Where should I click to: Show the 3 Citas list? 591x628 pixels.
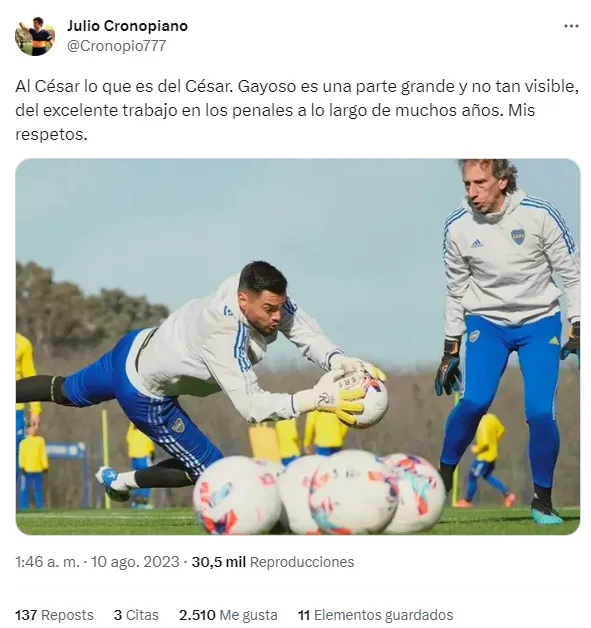[136, 615]
